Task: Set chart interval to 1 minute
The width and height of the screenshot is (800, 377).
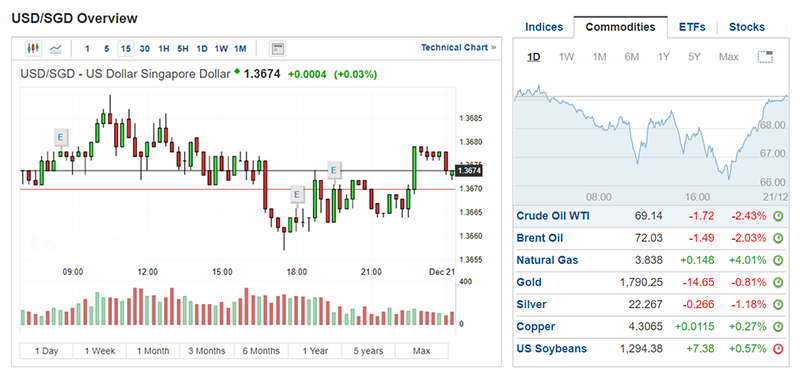Action: 87,49
